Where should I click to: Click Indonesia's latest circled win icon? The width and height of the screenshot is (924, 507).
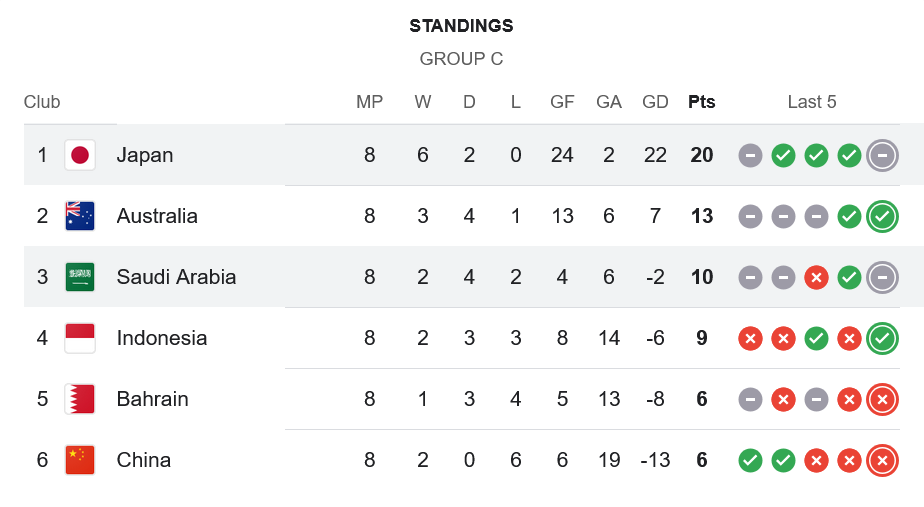tap(882, 338)
